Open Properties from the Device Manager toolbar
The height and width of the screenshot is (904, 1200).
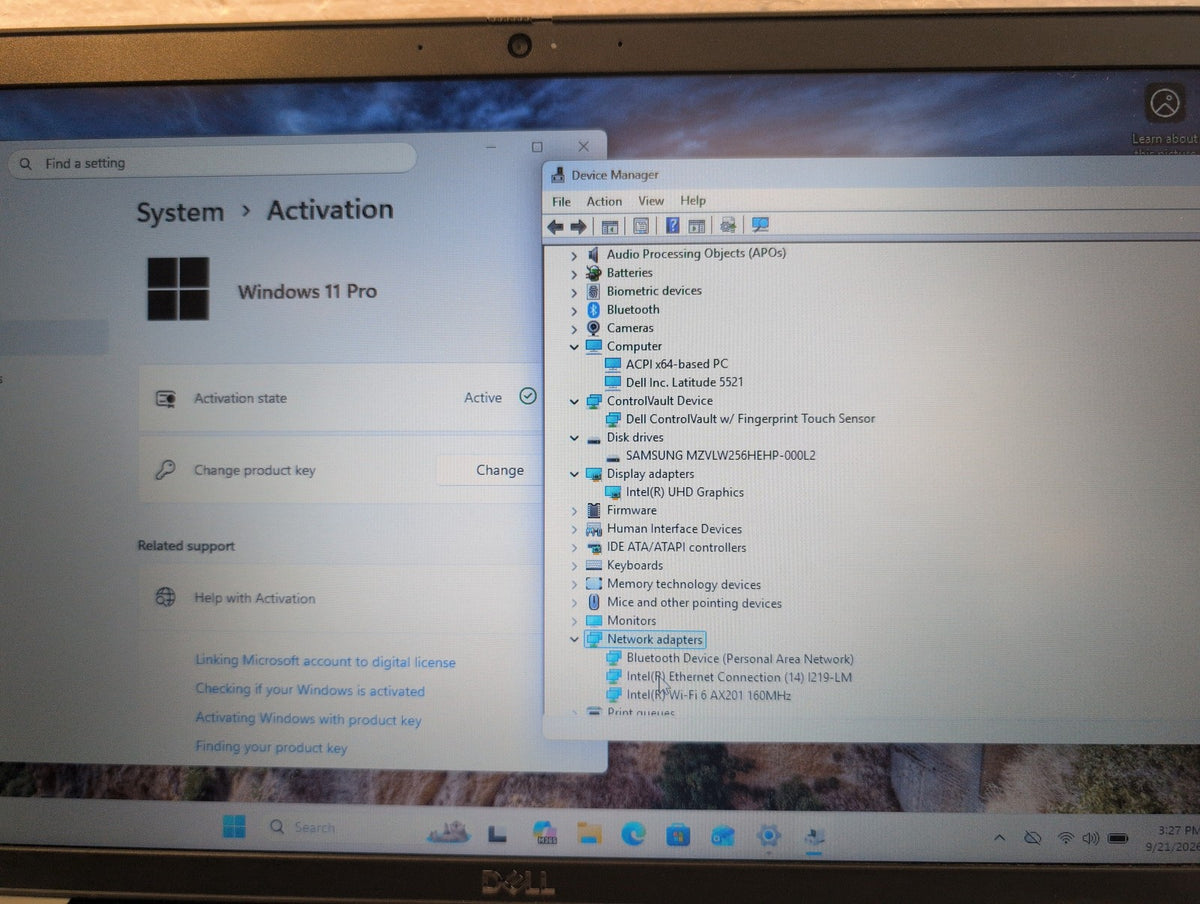pyautogui.click(x=641, y=227)
